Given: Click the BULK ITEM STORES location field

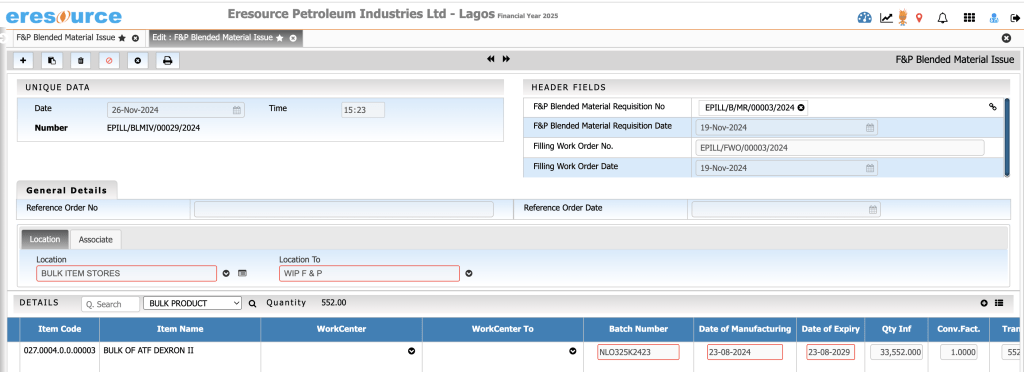Looking at the screenshot, I should click(126, 273).
